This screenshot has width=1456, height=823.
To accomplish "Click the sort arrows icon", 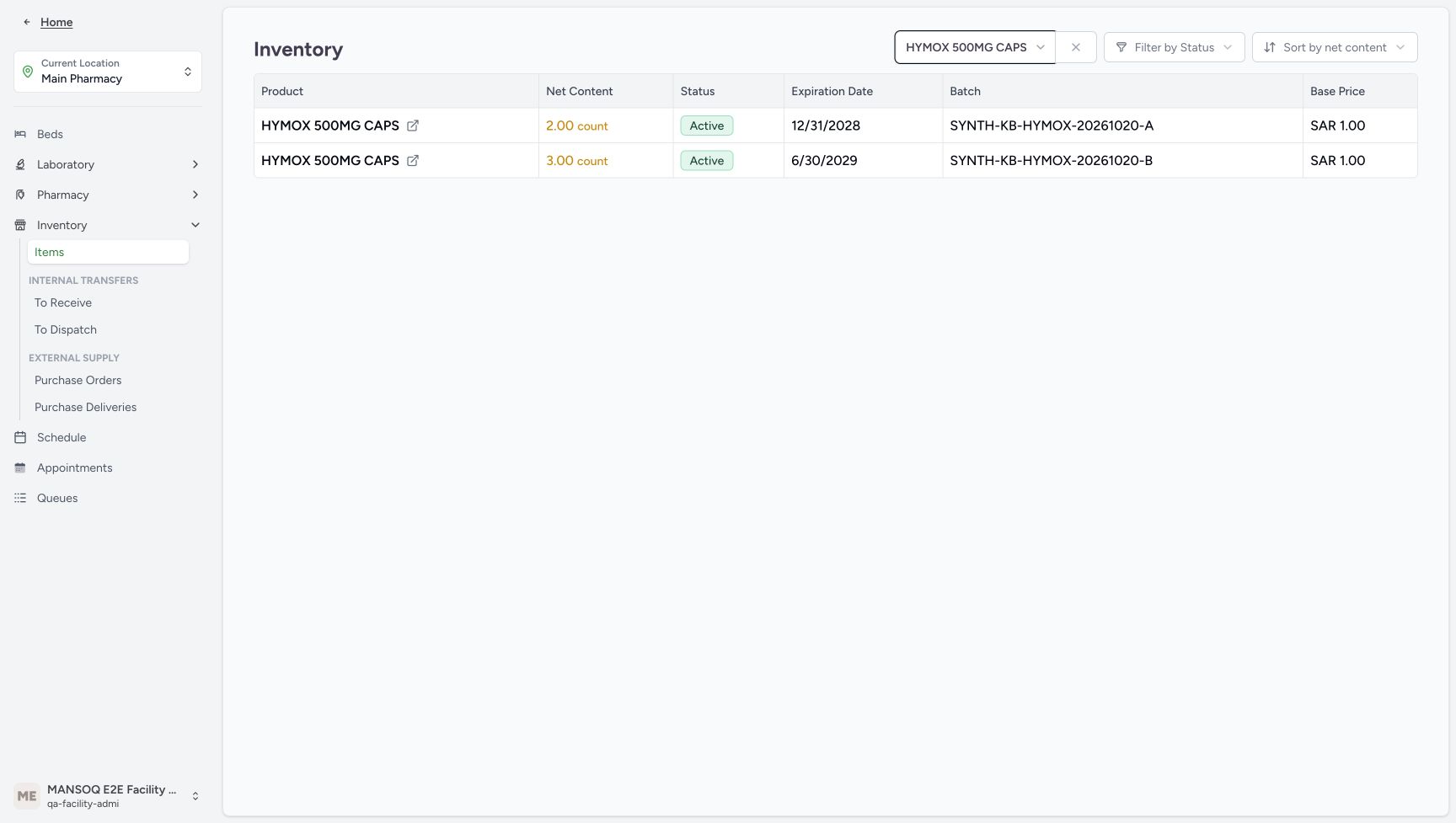I will (x=1270, y=47).
